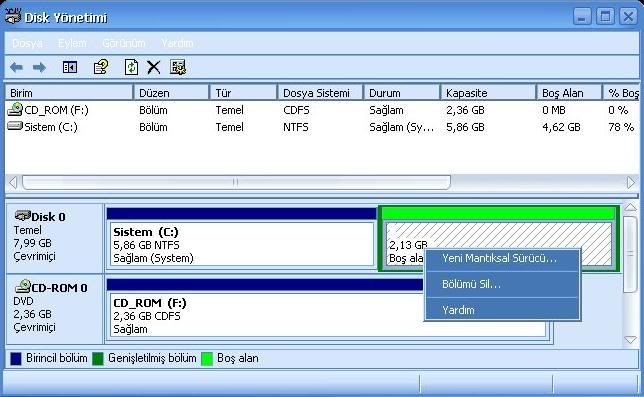Sort by the Kapasite column header

coord(488,93)
